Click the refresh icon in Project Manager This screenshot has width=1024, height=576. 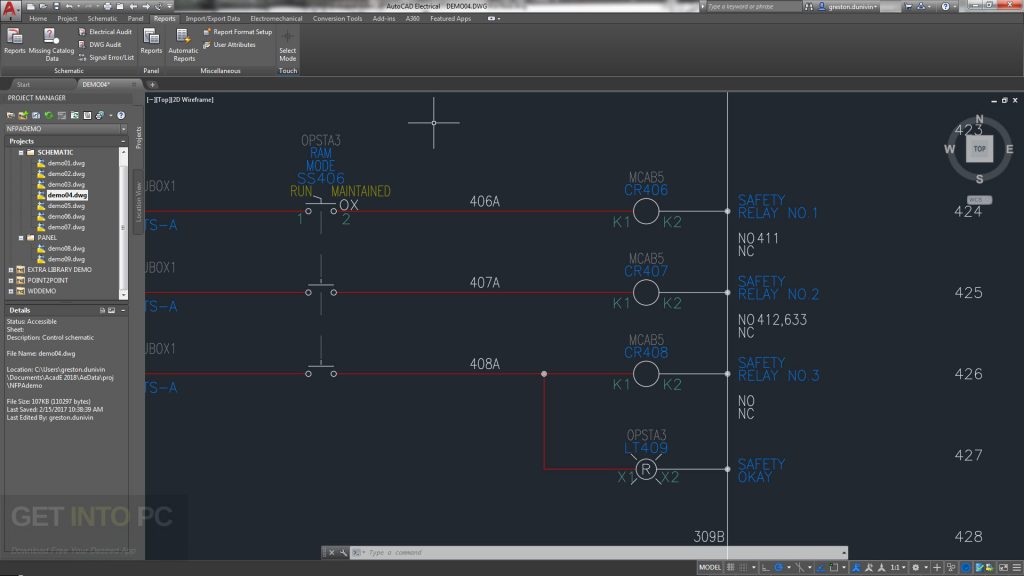click(x=48, y=116)
